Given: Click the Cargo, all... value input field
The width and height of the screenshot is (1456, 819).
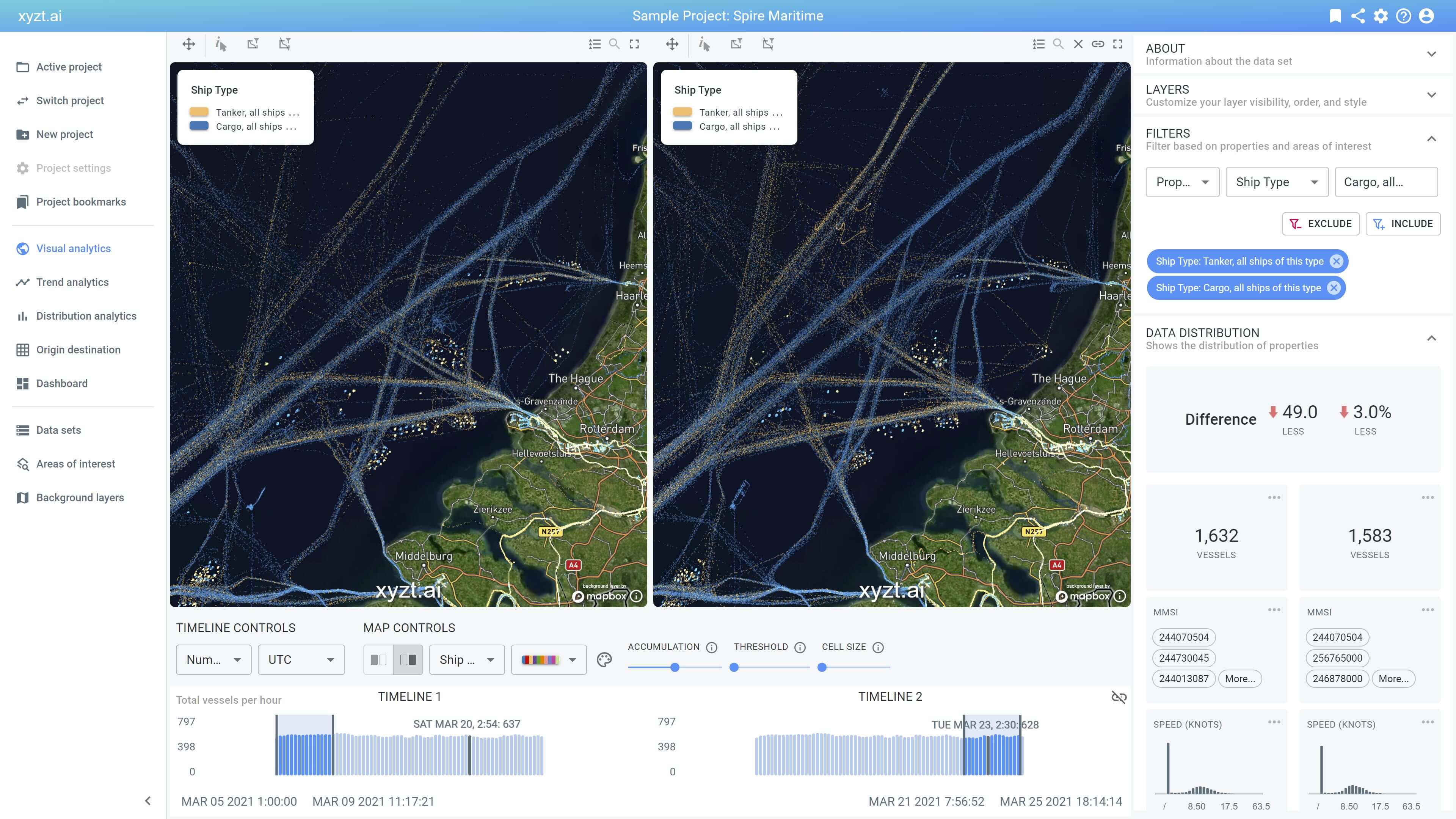Looking at the screenshot, I should tap(1386, 182).
